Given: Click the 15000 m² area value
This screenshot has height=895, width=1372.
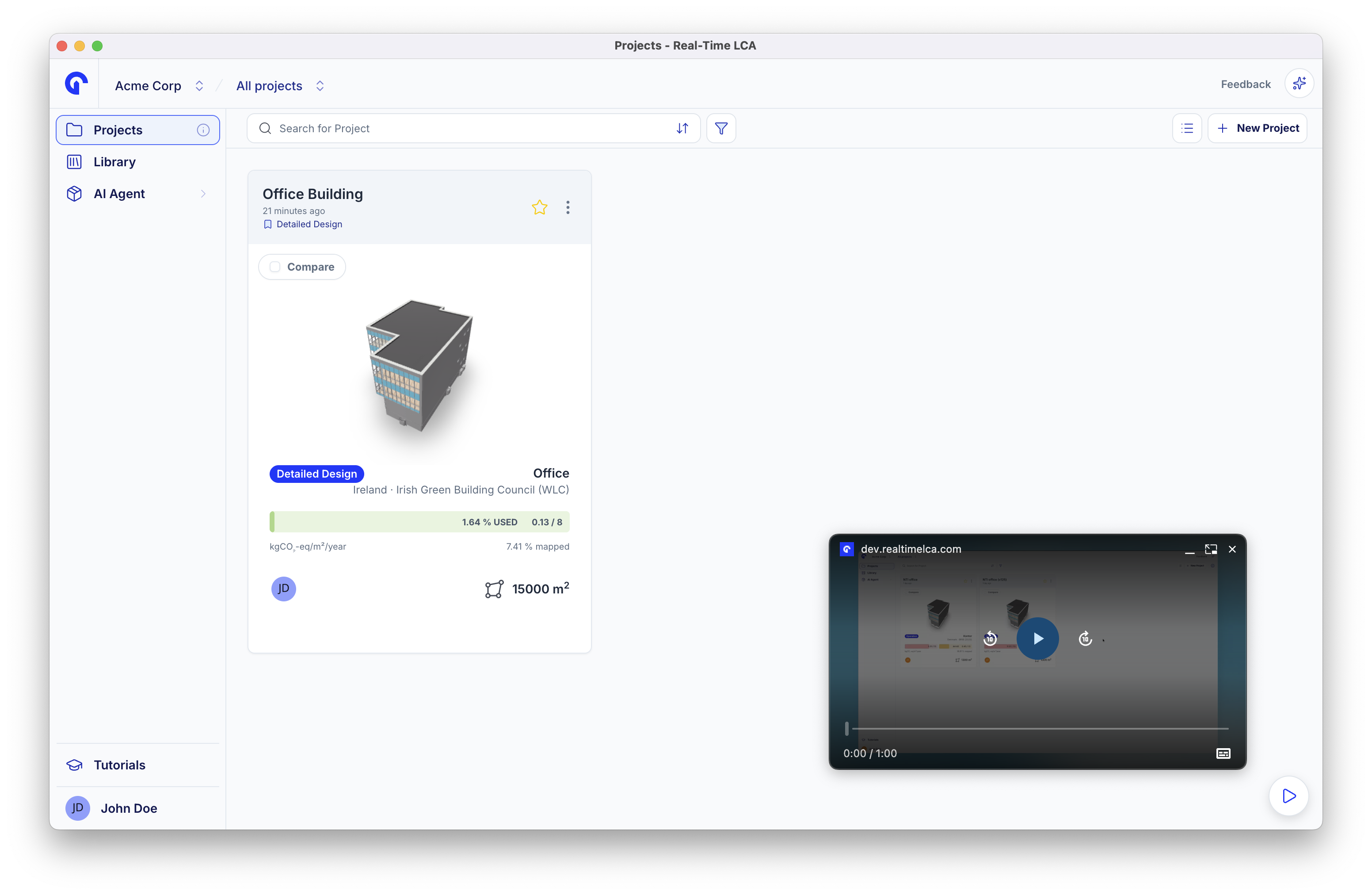Looking at the screenshot, I should tap(540, 588).
